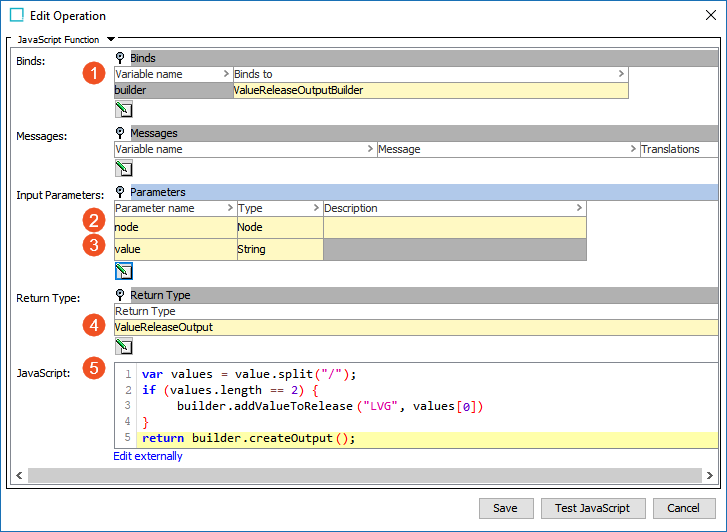Expand the 'Parameter name' column header arrow
Screen dimensions: 727x532
point(229,208)
